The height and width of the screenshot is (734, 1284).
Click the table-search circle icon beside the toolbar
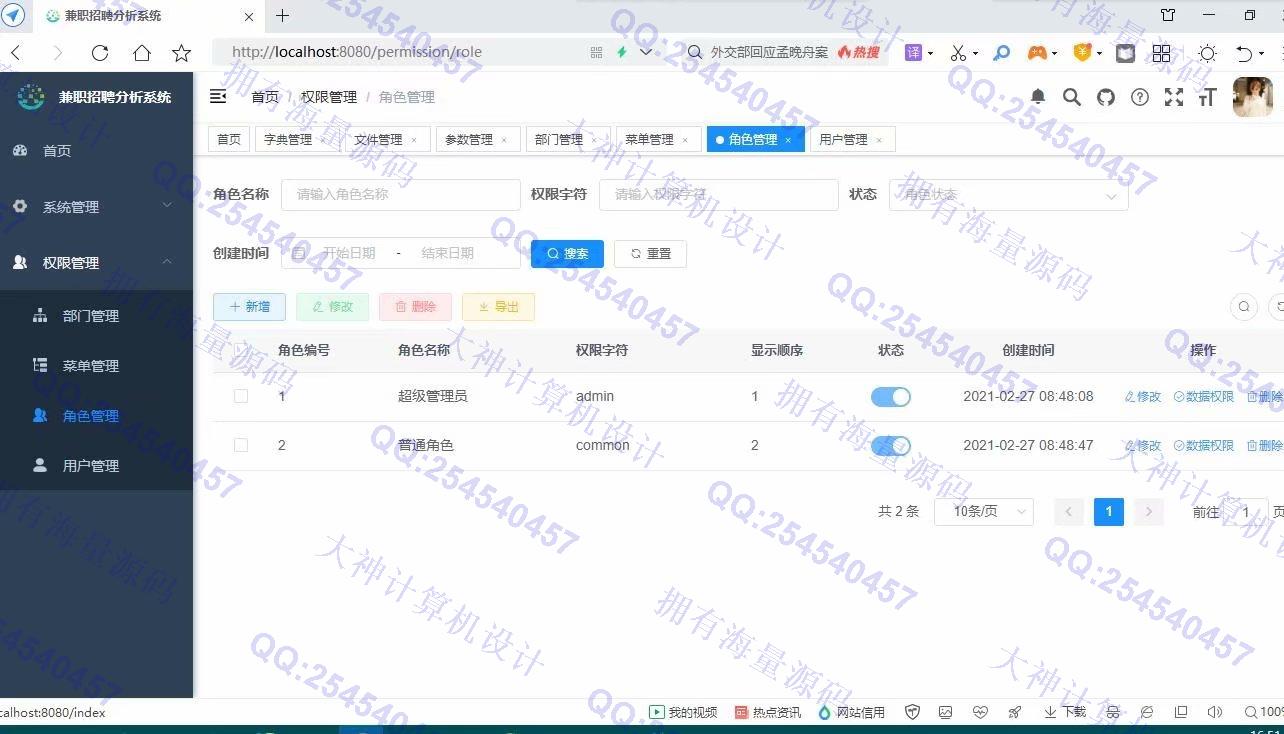pyautogui.click(x=1244, y=306)
